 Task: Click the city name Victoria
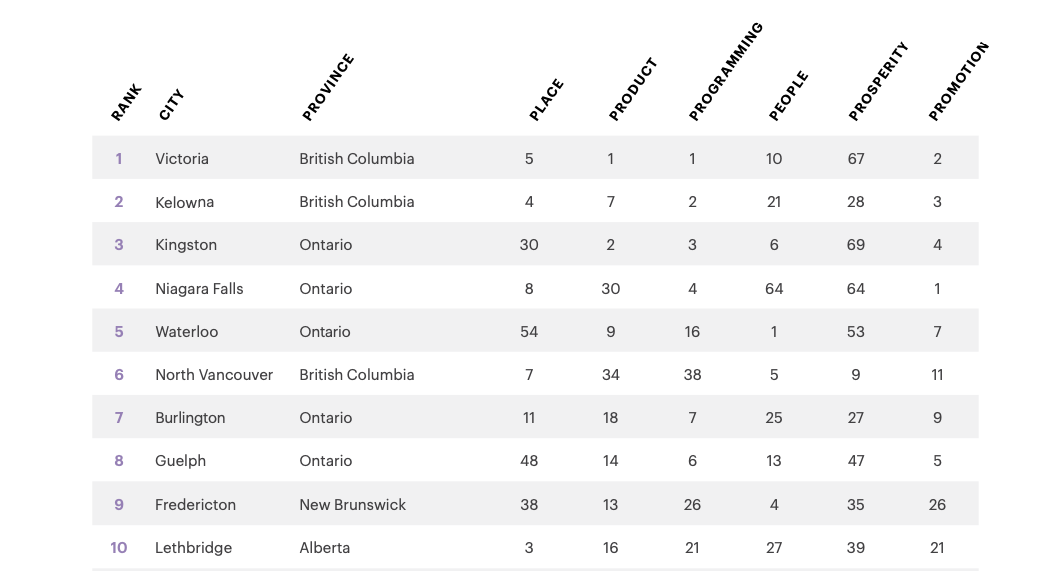182,158
